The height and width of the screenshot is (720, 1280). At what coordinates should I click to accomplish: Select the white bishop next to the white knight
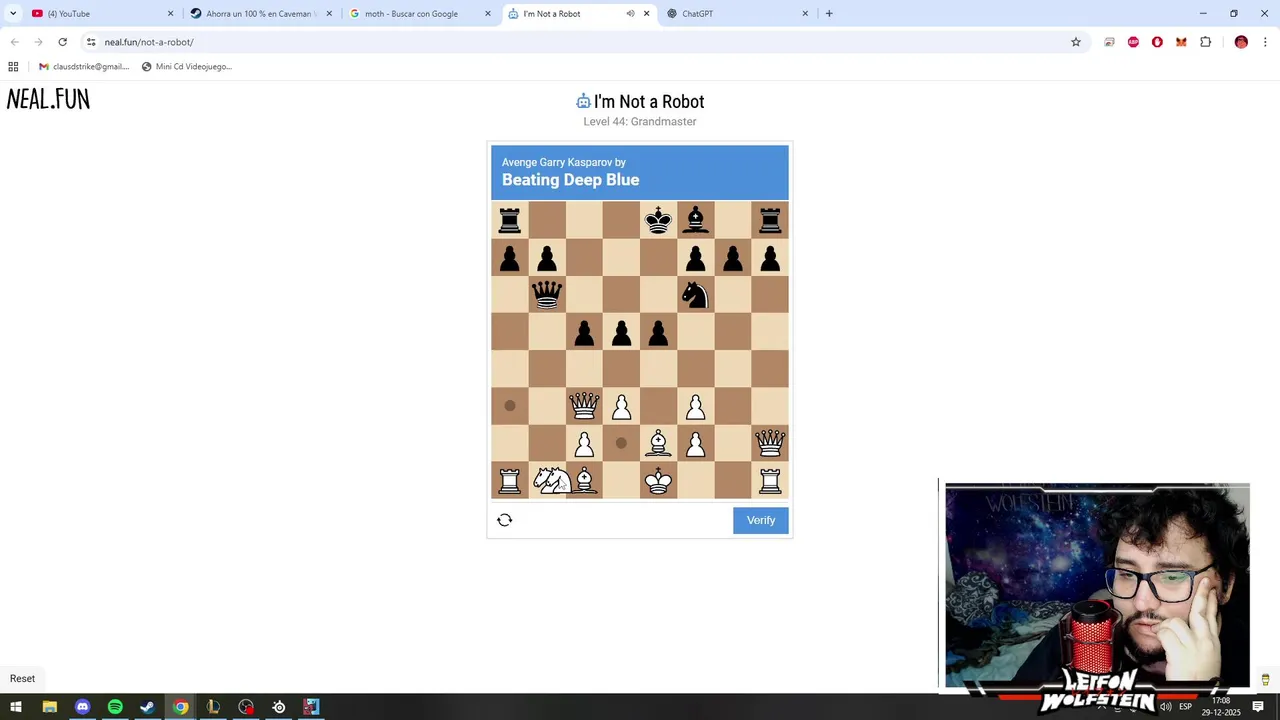pyautogui.click(x=584, y=480)
